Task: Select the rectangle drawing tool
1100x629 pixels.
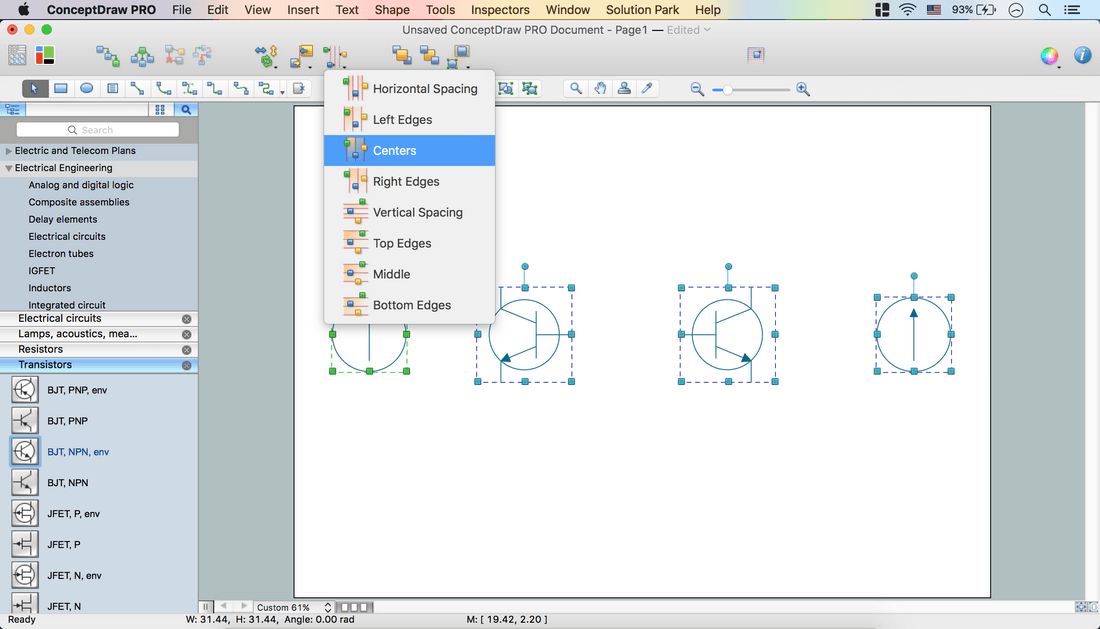Action: click(61, 88)
